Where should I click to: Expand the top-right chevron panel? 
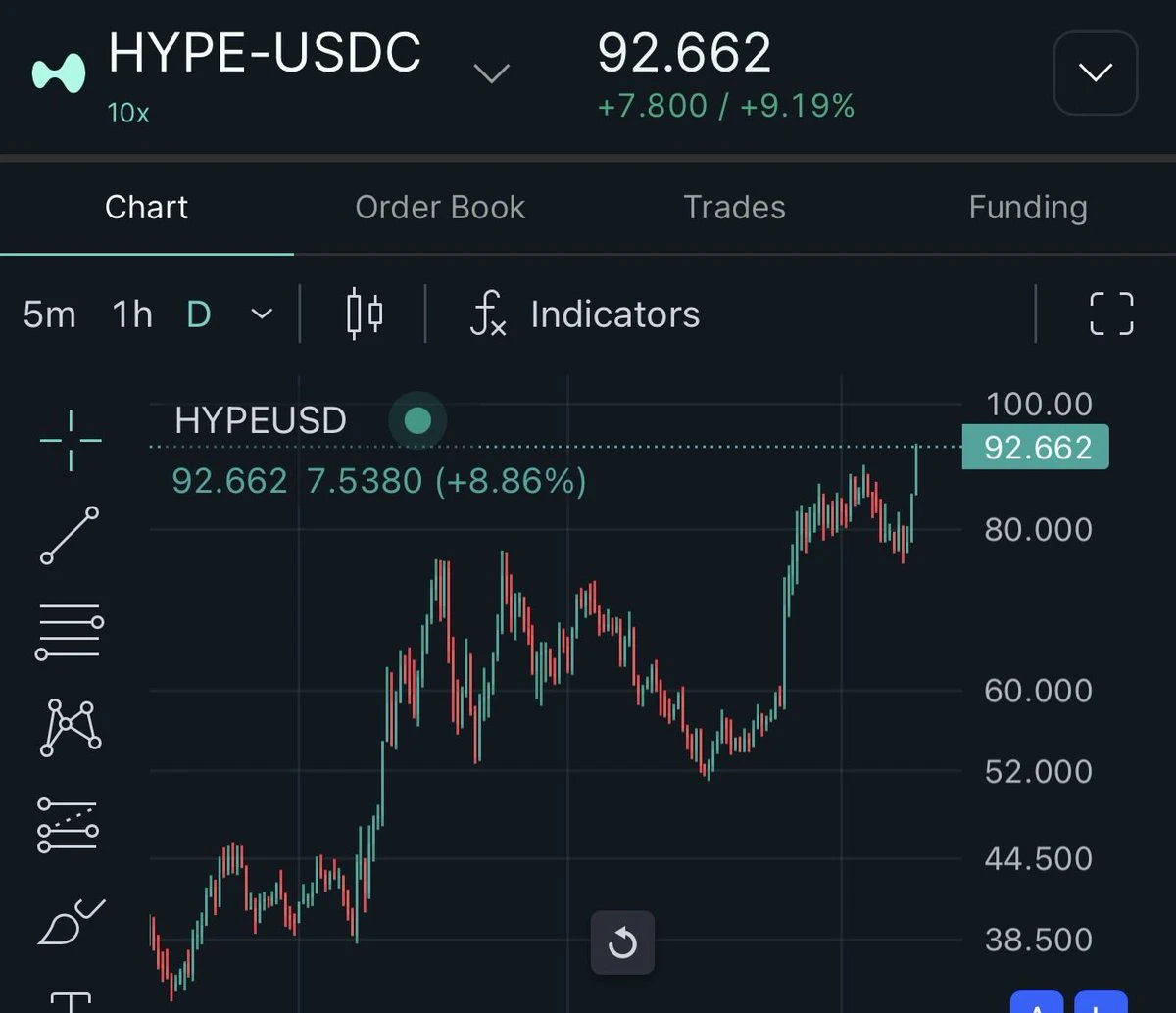click(x=1095, y=72)
